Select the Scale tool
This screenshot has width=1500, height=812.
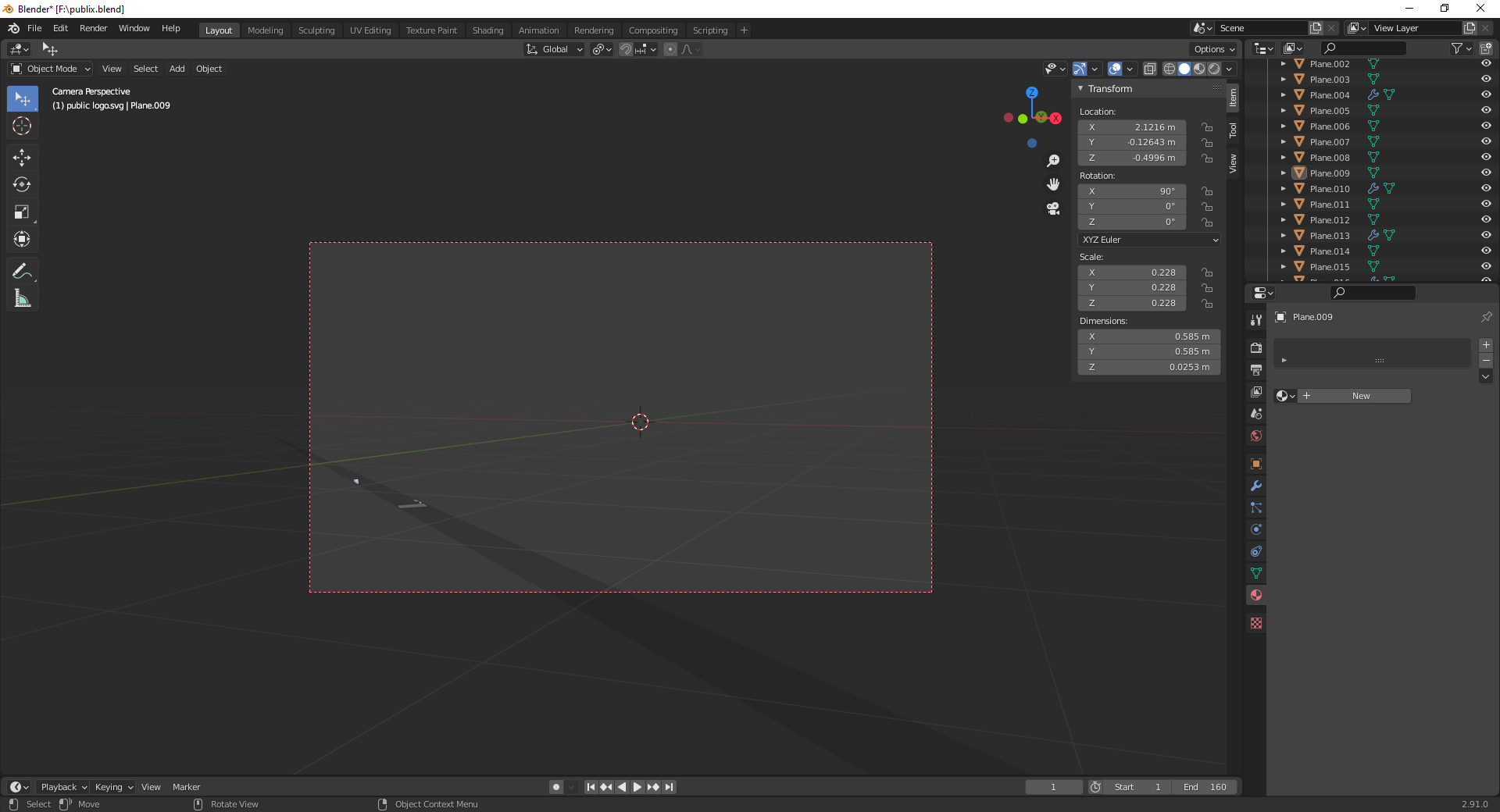click(22, 212)
